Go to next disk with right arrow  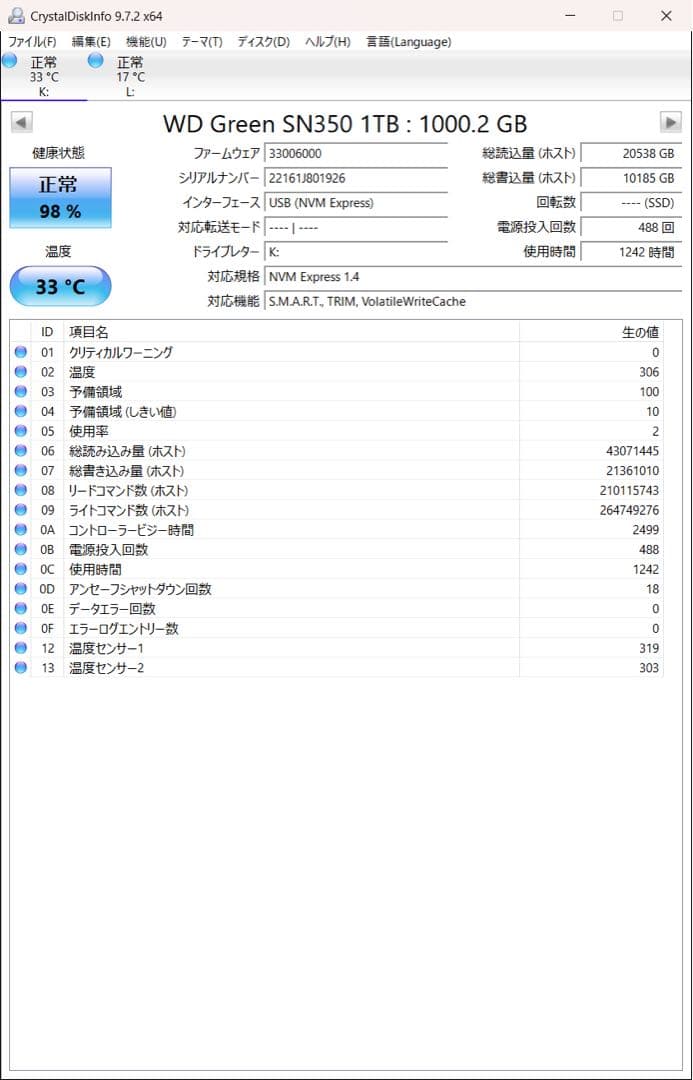[x=670, y=123]
